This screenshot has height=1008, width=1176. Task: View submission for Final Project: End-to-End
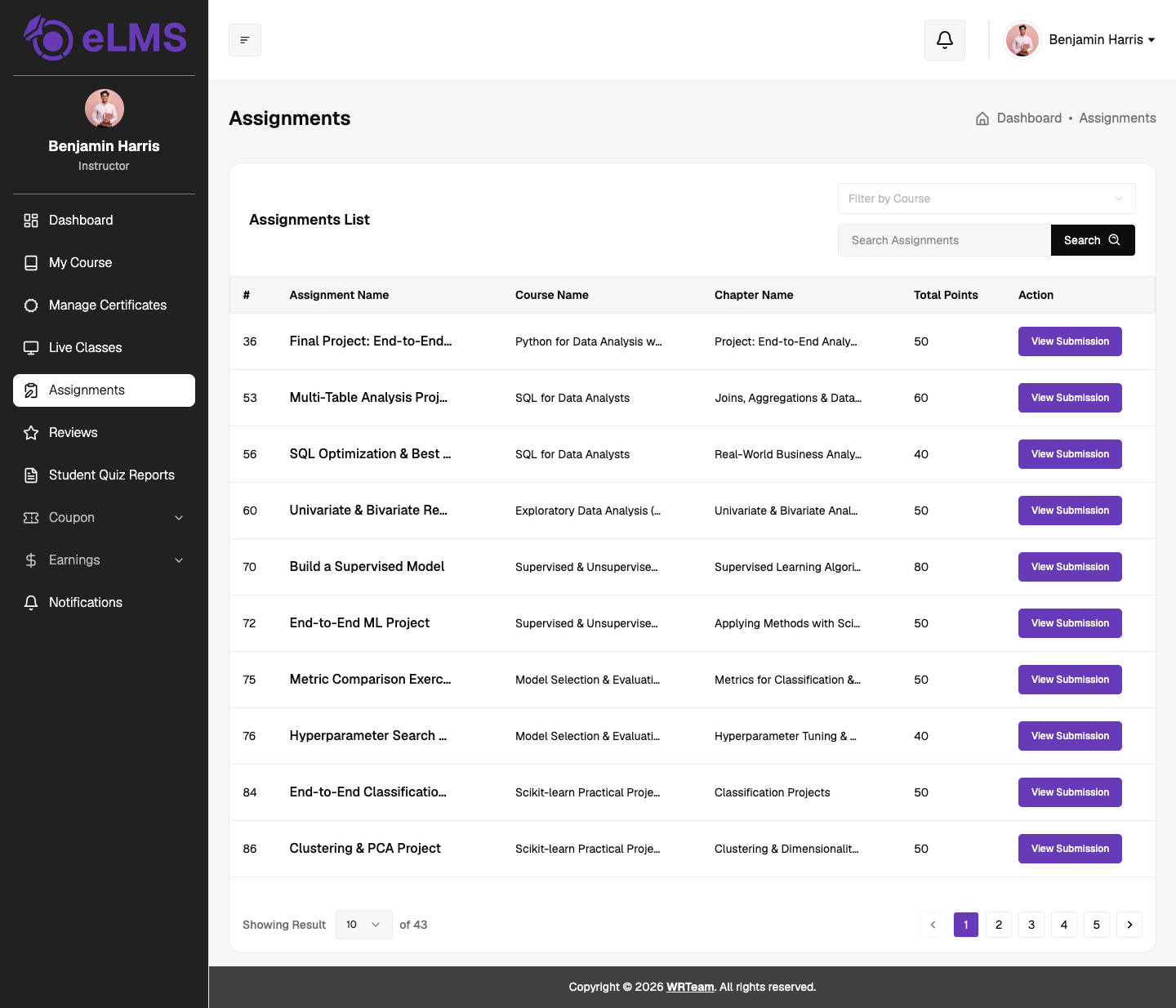1070,341
